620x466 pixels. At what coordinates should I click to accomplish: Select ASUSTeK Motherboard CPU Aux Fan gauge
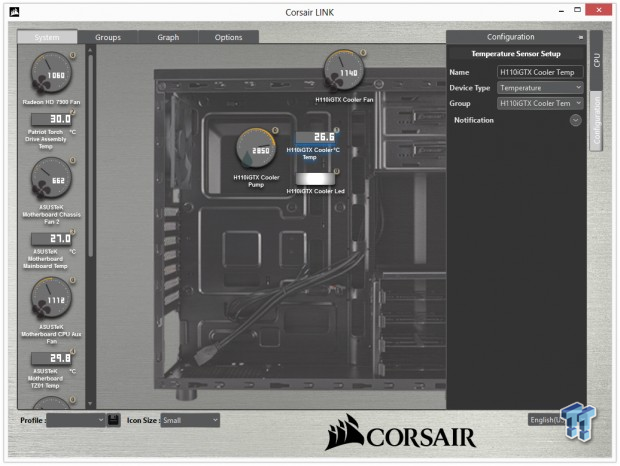[x=51, y=298]
